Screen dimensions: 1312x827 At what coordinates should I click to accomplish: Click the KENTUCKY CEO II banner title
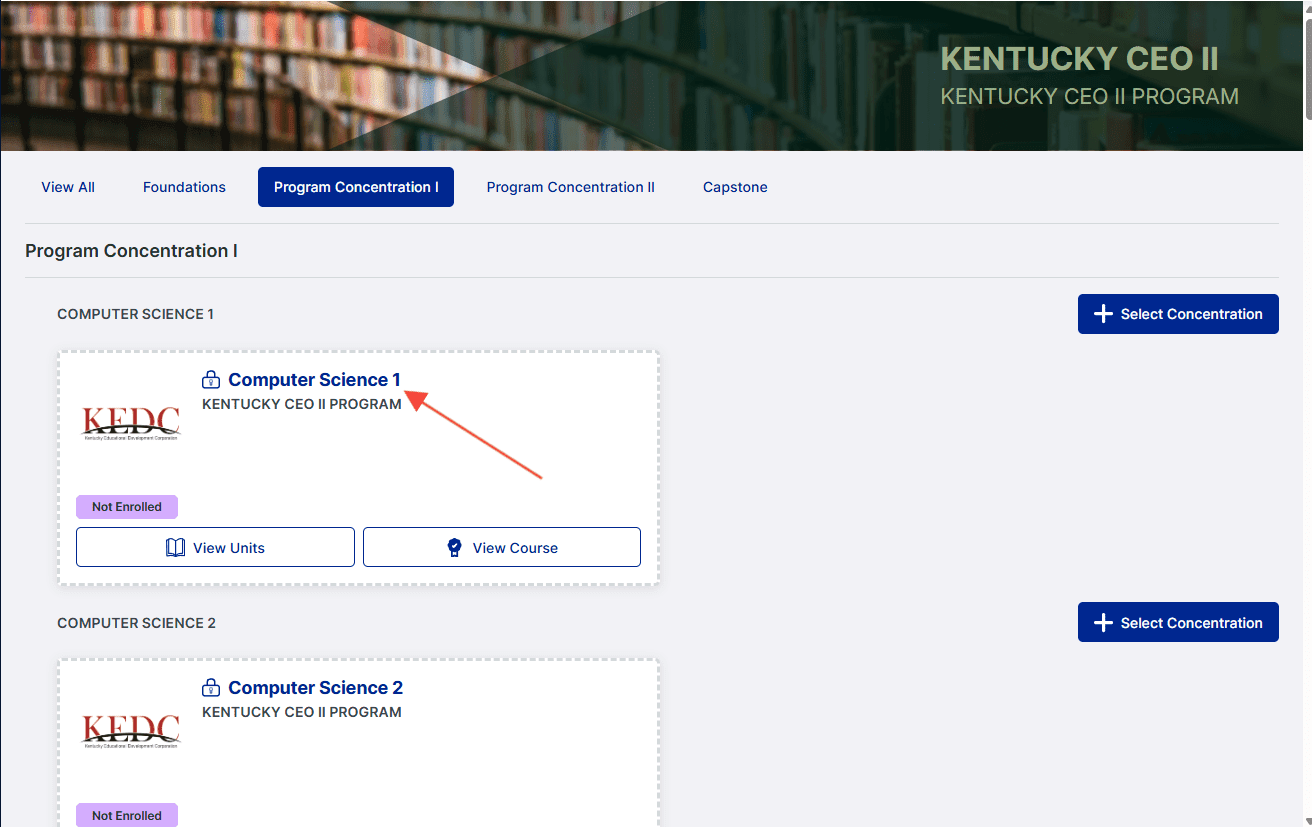point(1079,59)
